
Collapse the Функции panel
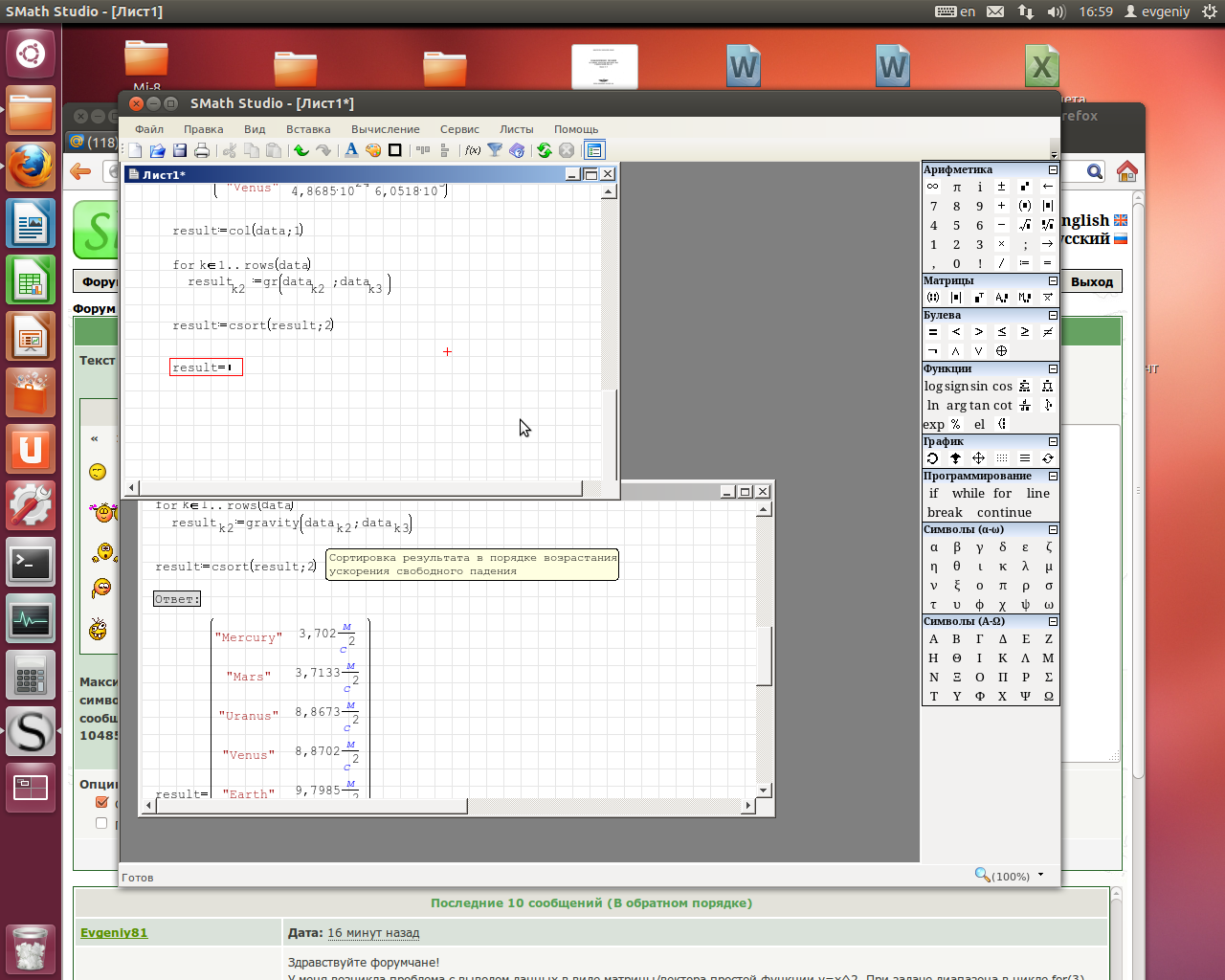1053,368
